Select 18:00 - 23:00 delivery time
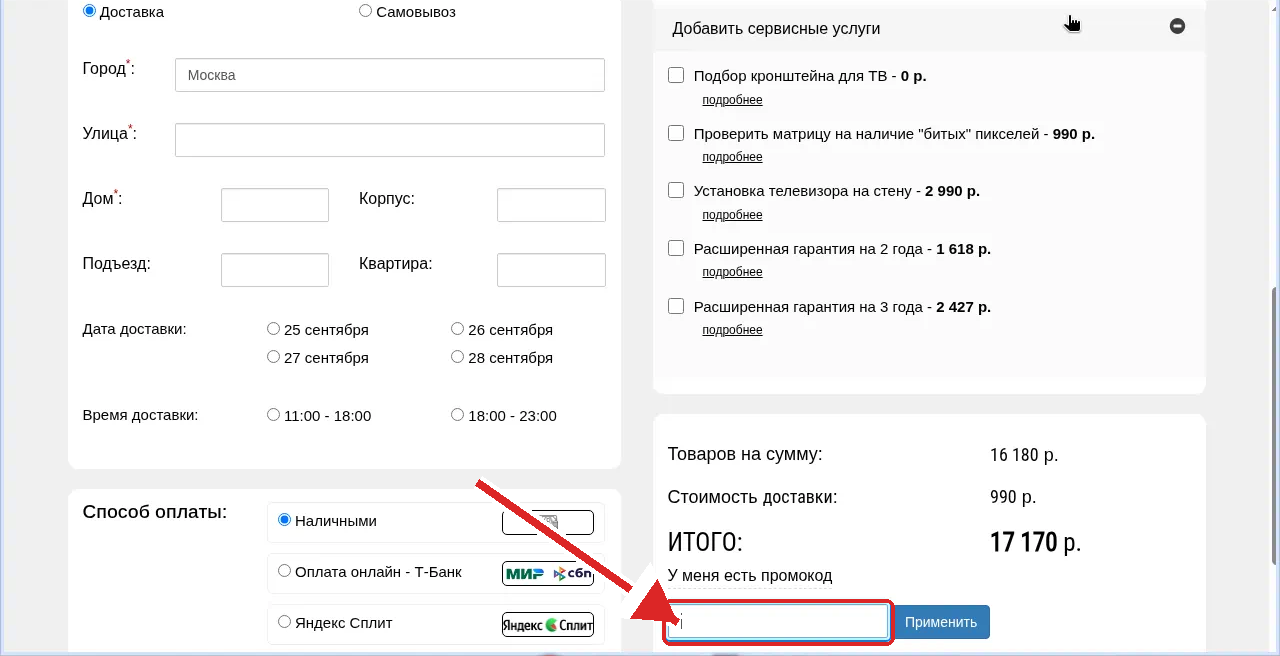Viewport: 1280px width, 656px height. pos(457,414)
